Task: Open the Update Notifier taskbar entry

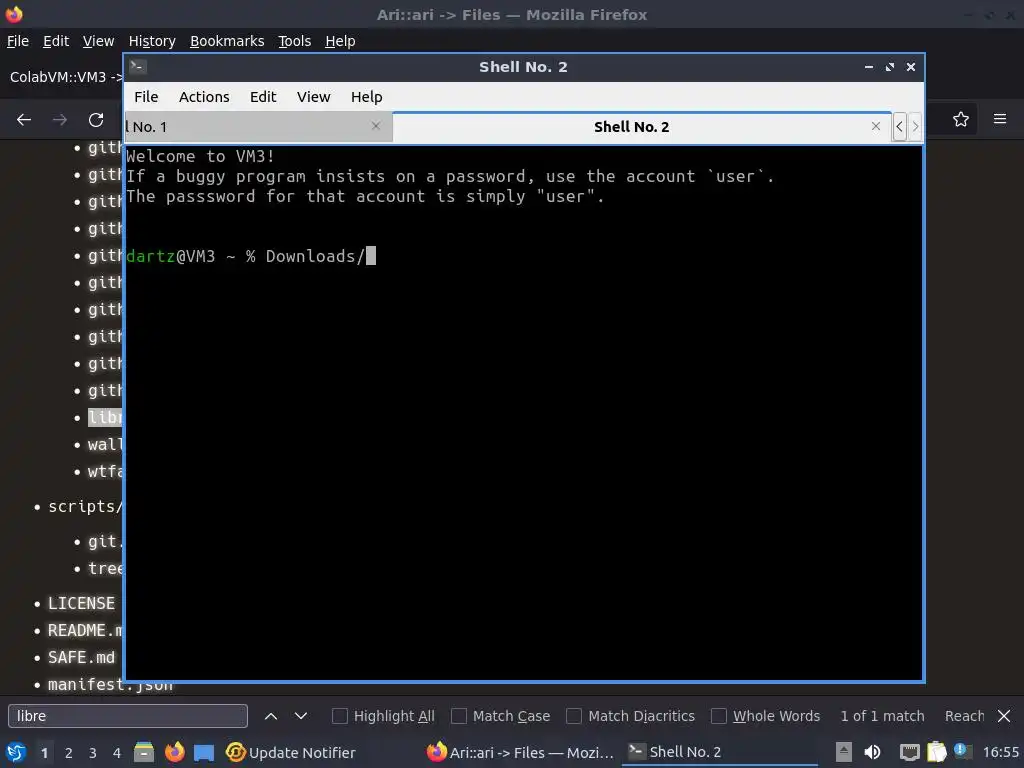Action: pyautogui.click(x=291, y=752)
